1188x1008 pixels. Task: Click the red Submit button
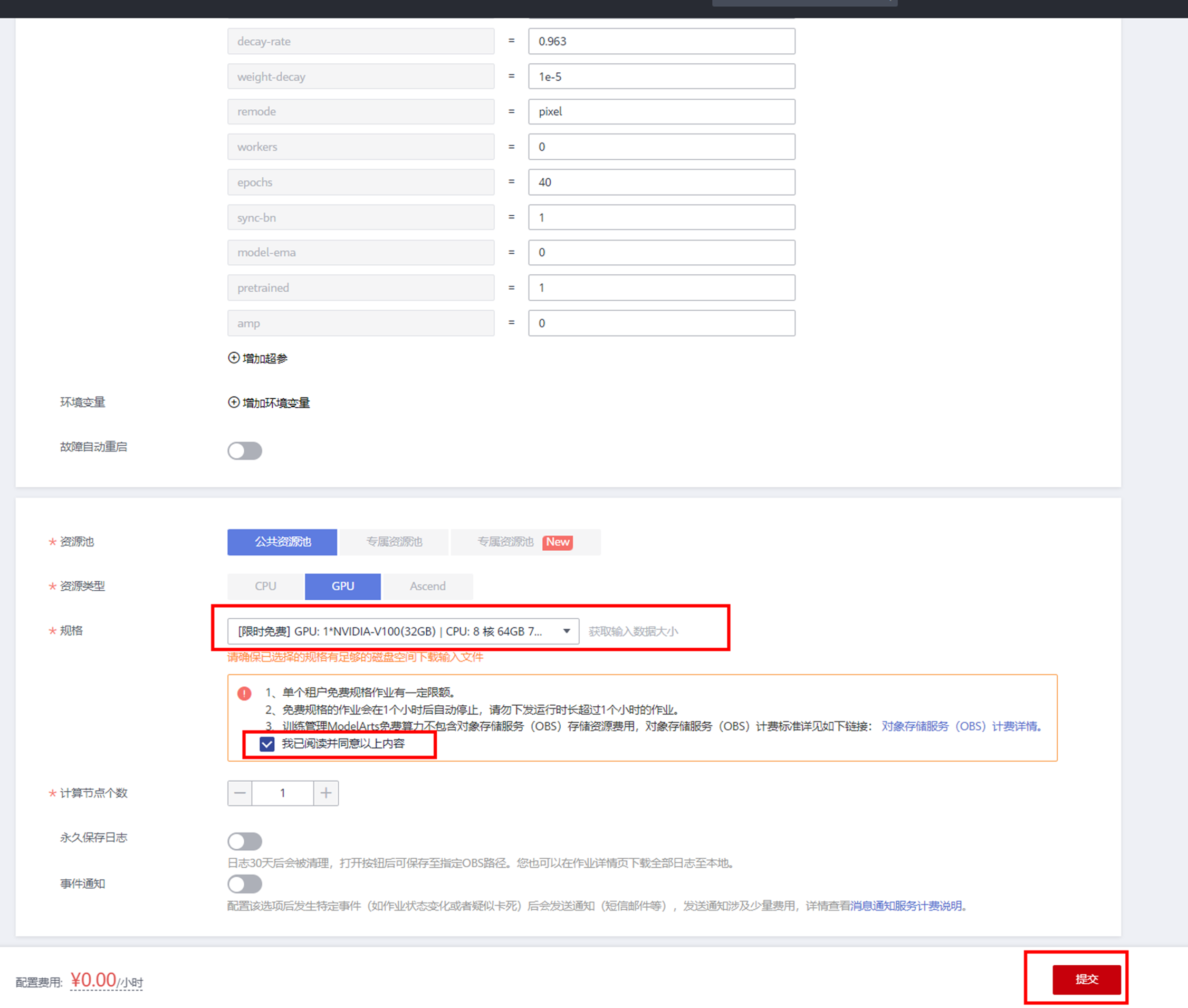pyautogui.click(x=1086, y=979)
